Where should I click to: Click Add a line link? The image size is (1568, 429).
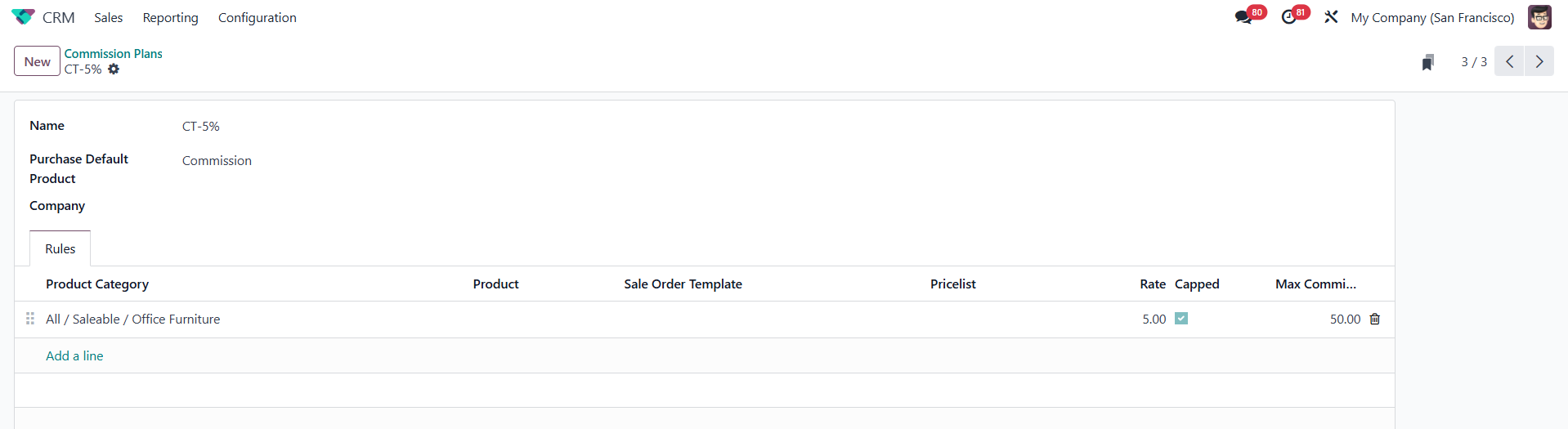(x=74, y=355)
